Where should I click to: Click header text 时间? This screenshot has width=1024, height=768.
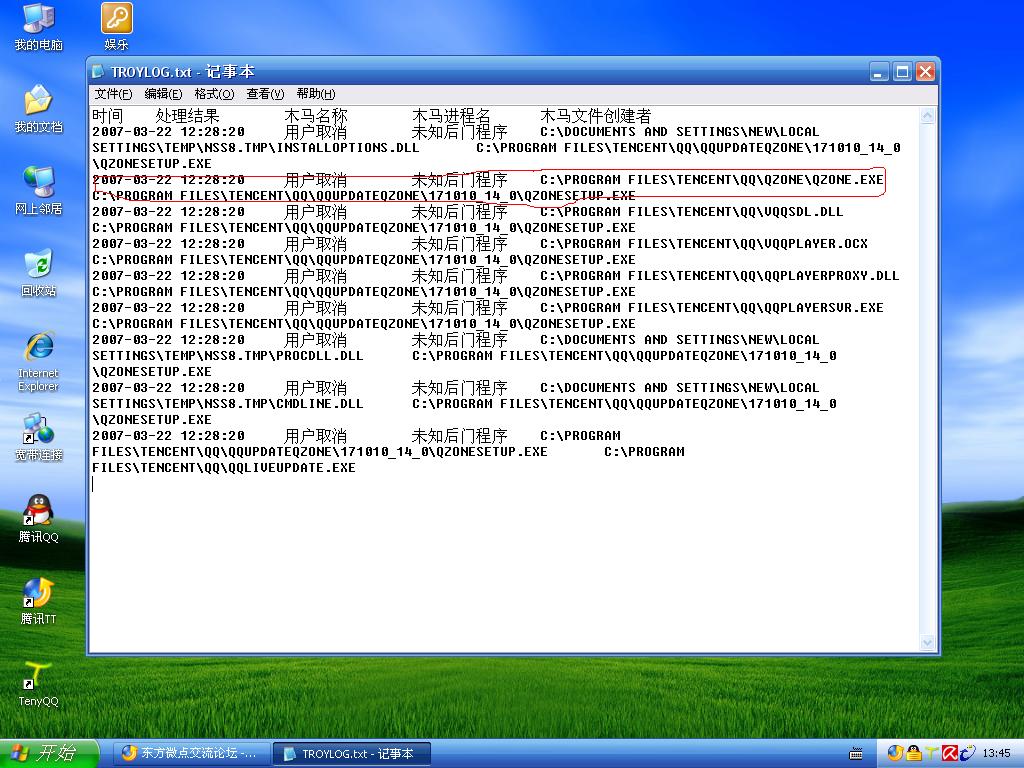point(108,116)
